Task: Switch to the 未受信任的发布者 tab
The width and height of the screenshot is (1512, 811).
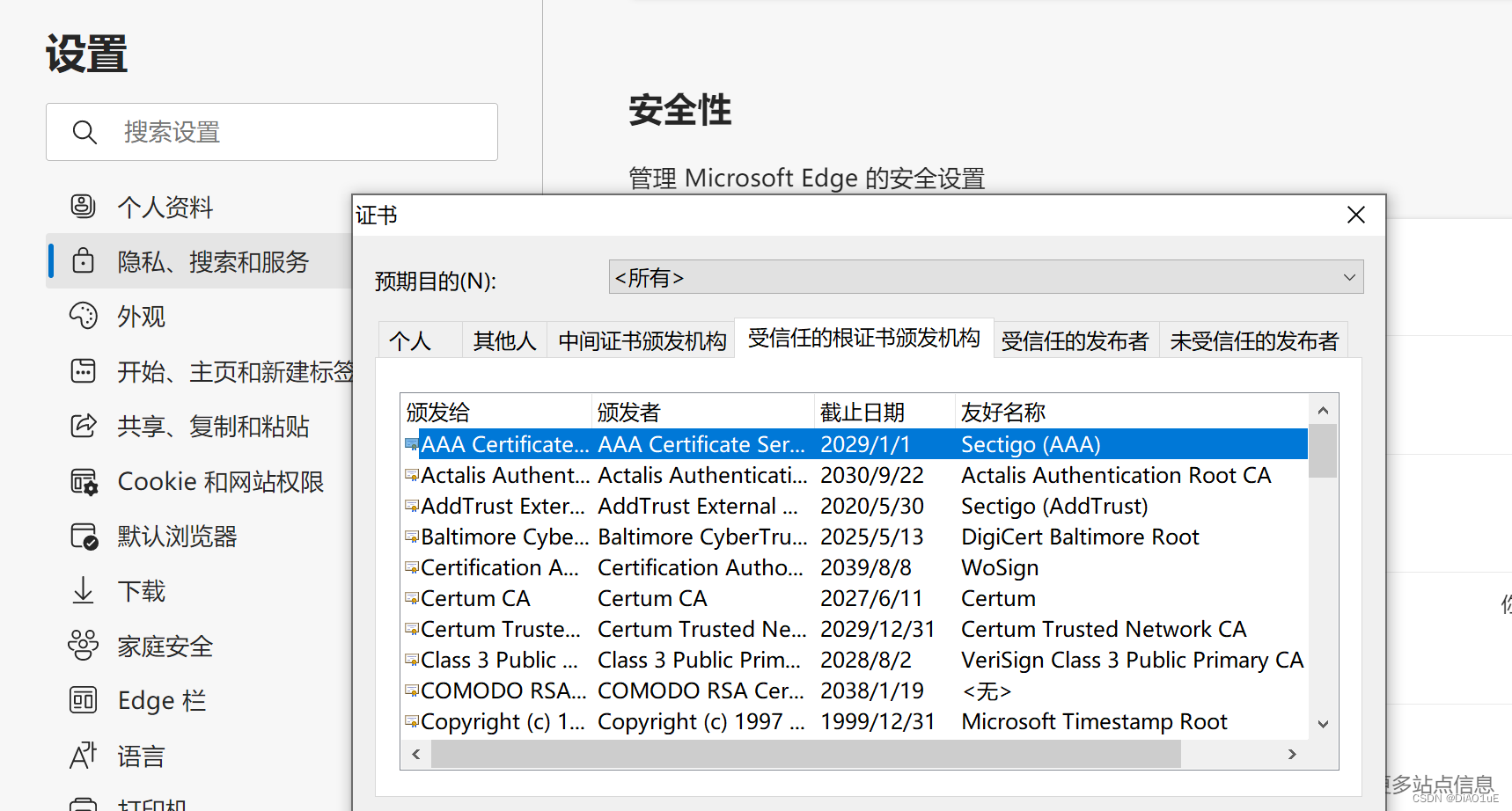Action: pos(1254,340)
